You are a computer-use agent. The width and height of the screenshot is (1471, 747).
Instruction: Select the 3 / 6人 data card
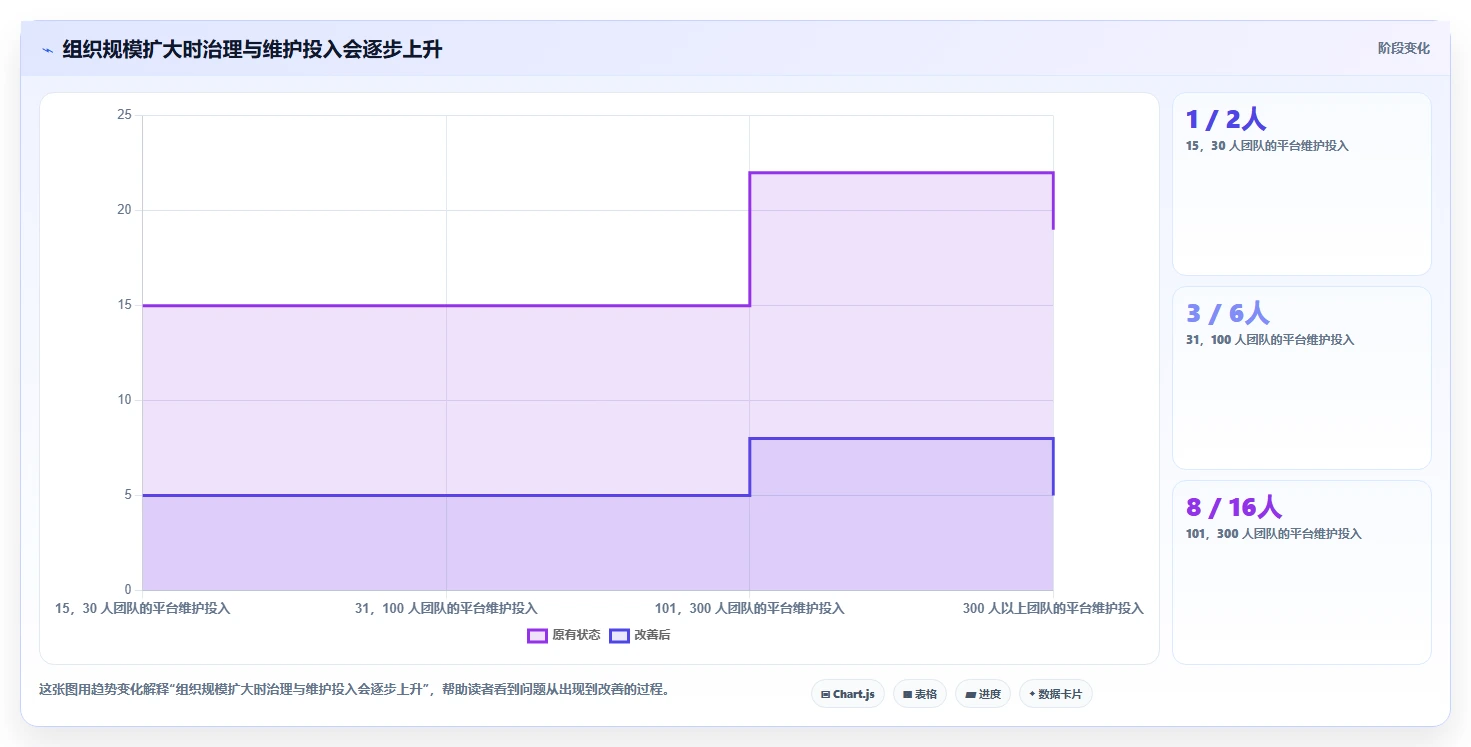point(1301,378)
